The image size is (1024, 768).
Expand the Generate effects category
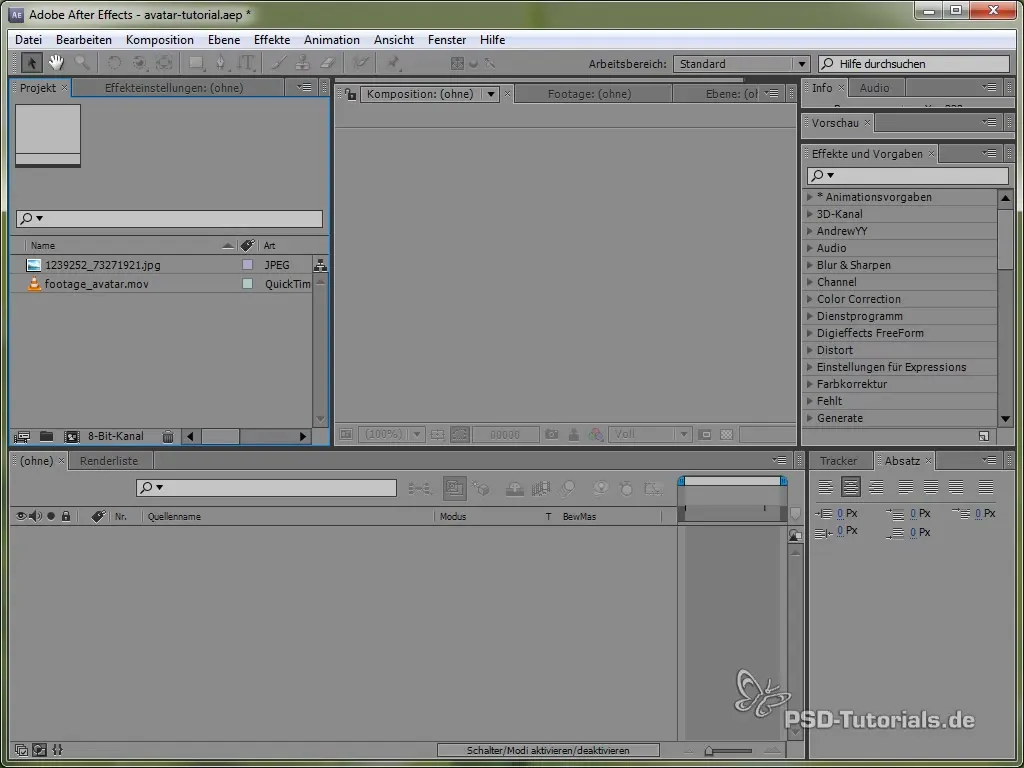pyautogui.click(x=810, y=418)
